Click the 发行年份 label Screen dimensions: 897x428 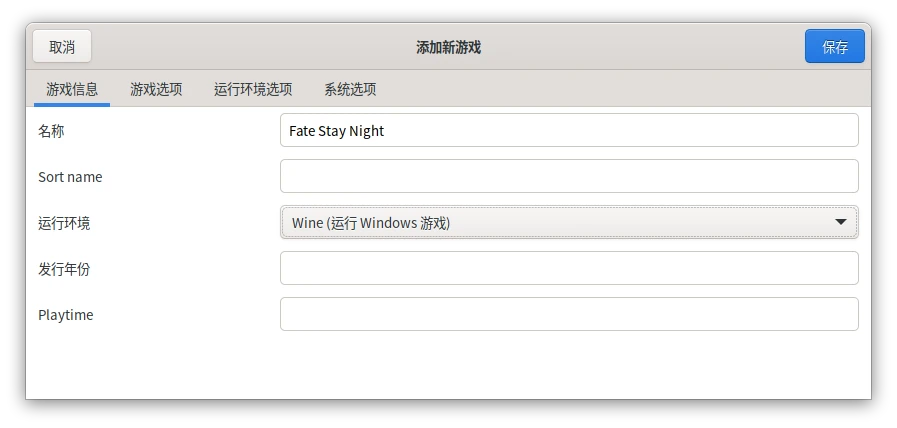(64, 269)
